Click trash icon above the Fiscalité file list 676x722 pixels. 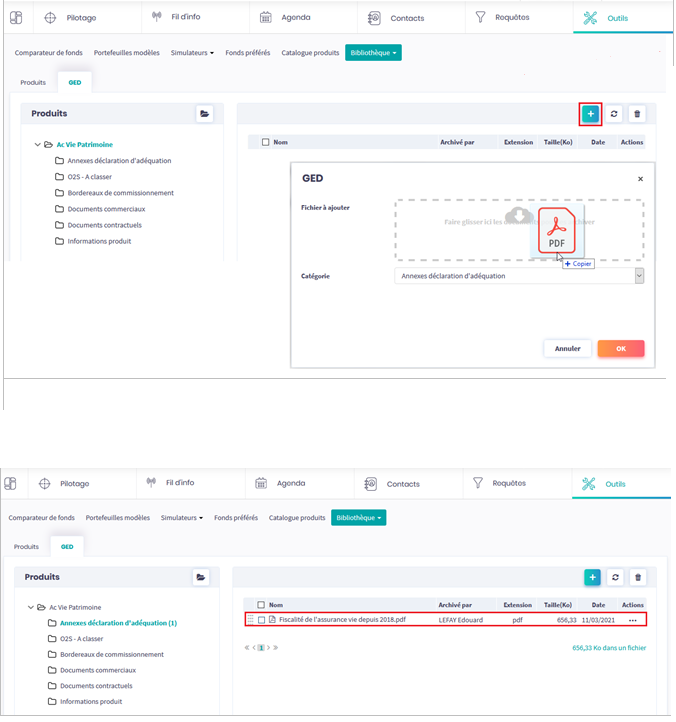pyautogui.click(x=638, y=577)
